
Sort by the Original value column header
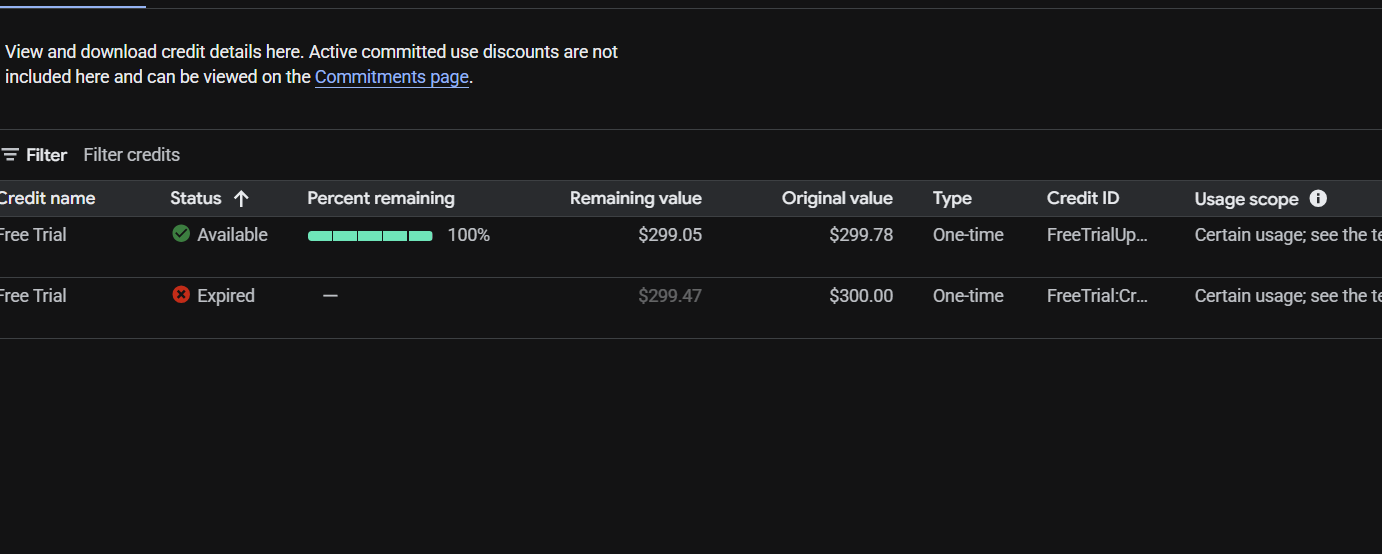[837, 198]
